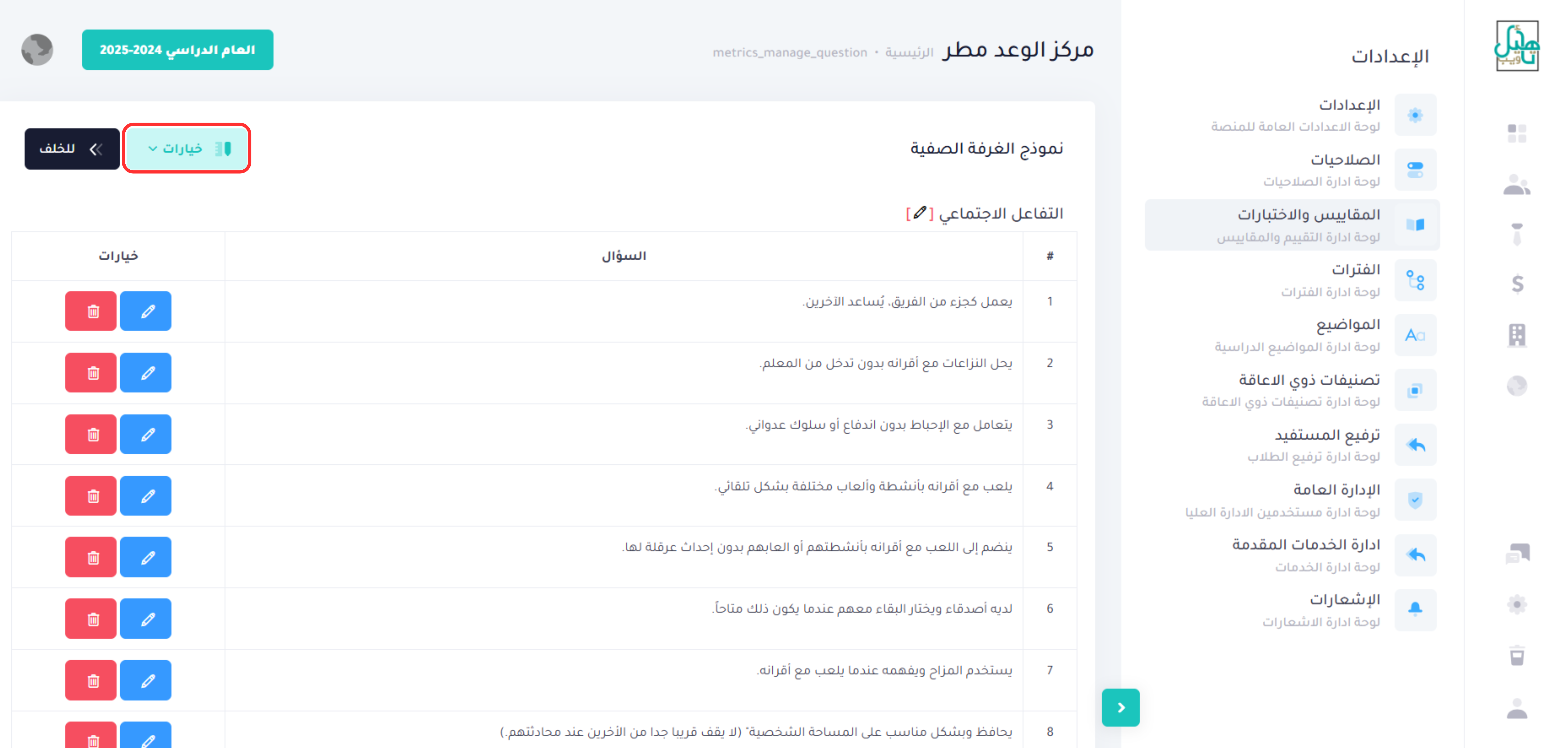Click the chat bubbles icon in the rail
1568x748 pixels.
tap(1517, 554)
